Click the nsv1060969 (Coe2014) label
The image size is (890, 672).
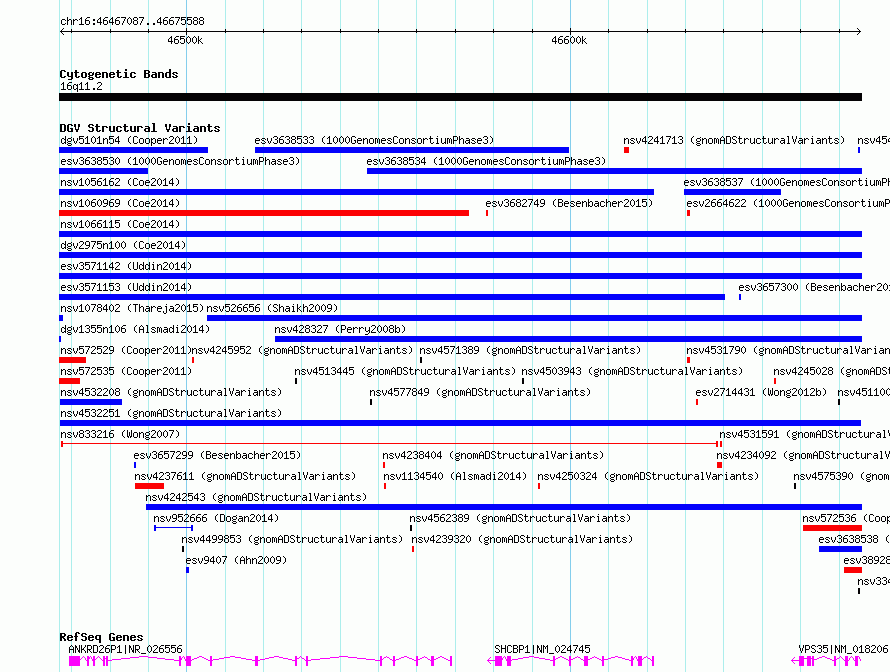[120, 203]
